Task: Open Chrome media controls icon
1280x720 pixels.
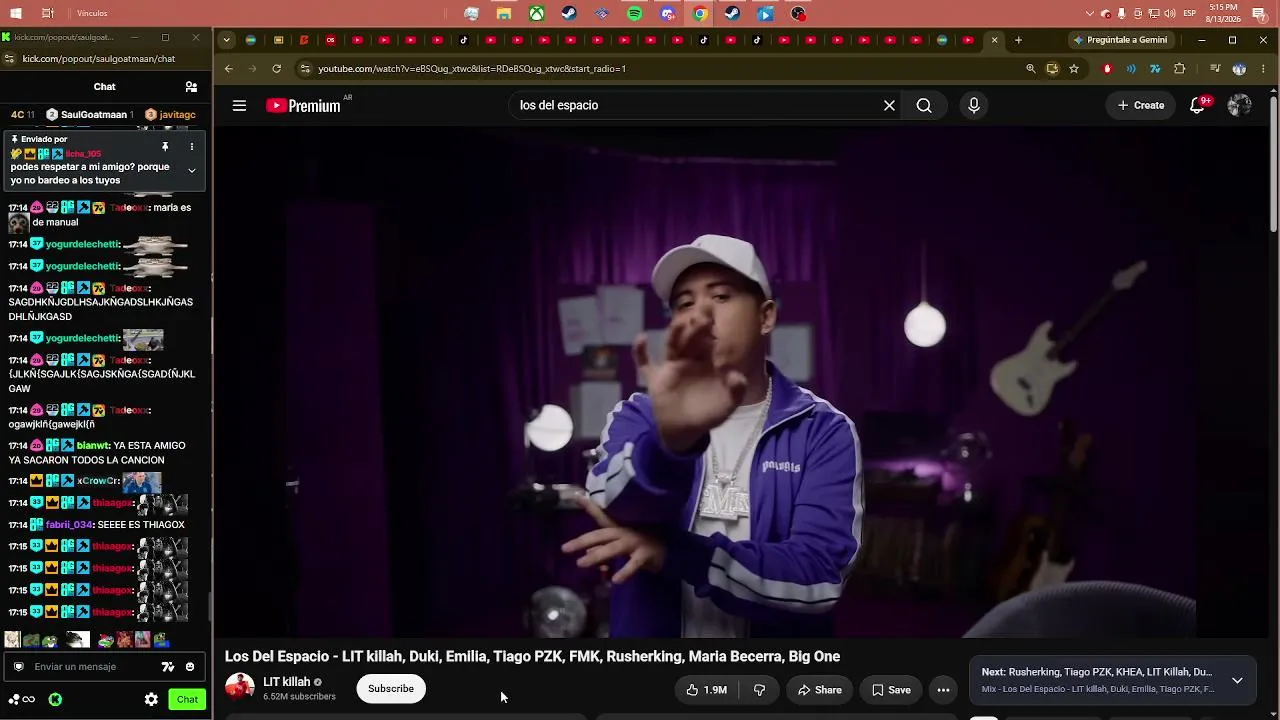Action: coord(1215,69)
